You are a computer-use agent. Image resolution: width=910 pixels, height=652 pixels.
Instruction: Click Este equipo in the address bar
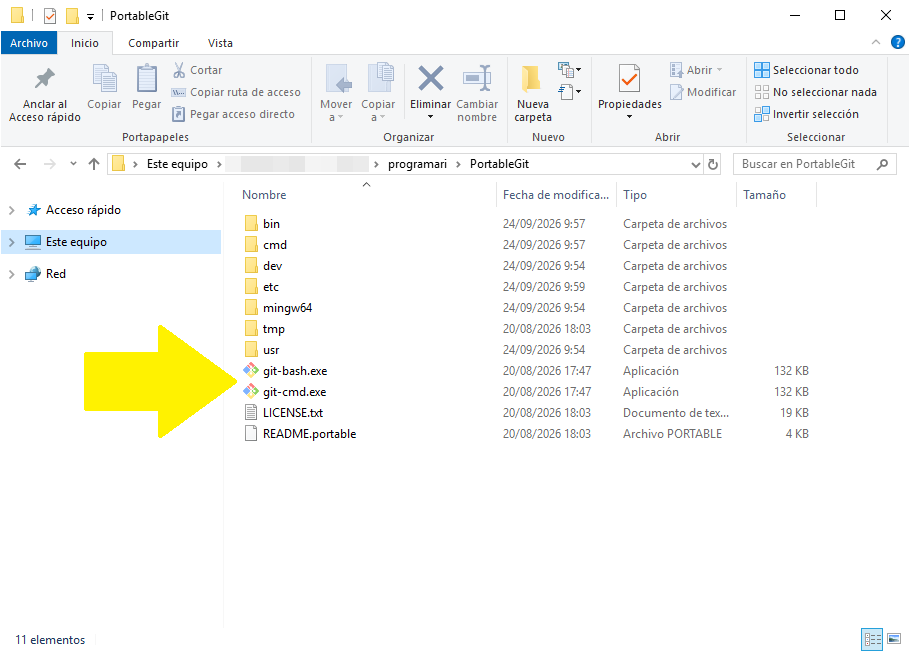[177, 164]
